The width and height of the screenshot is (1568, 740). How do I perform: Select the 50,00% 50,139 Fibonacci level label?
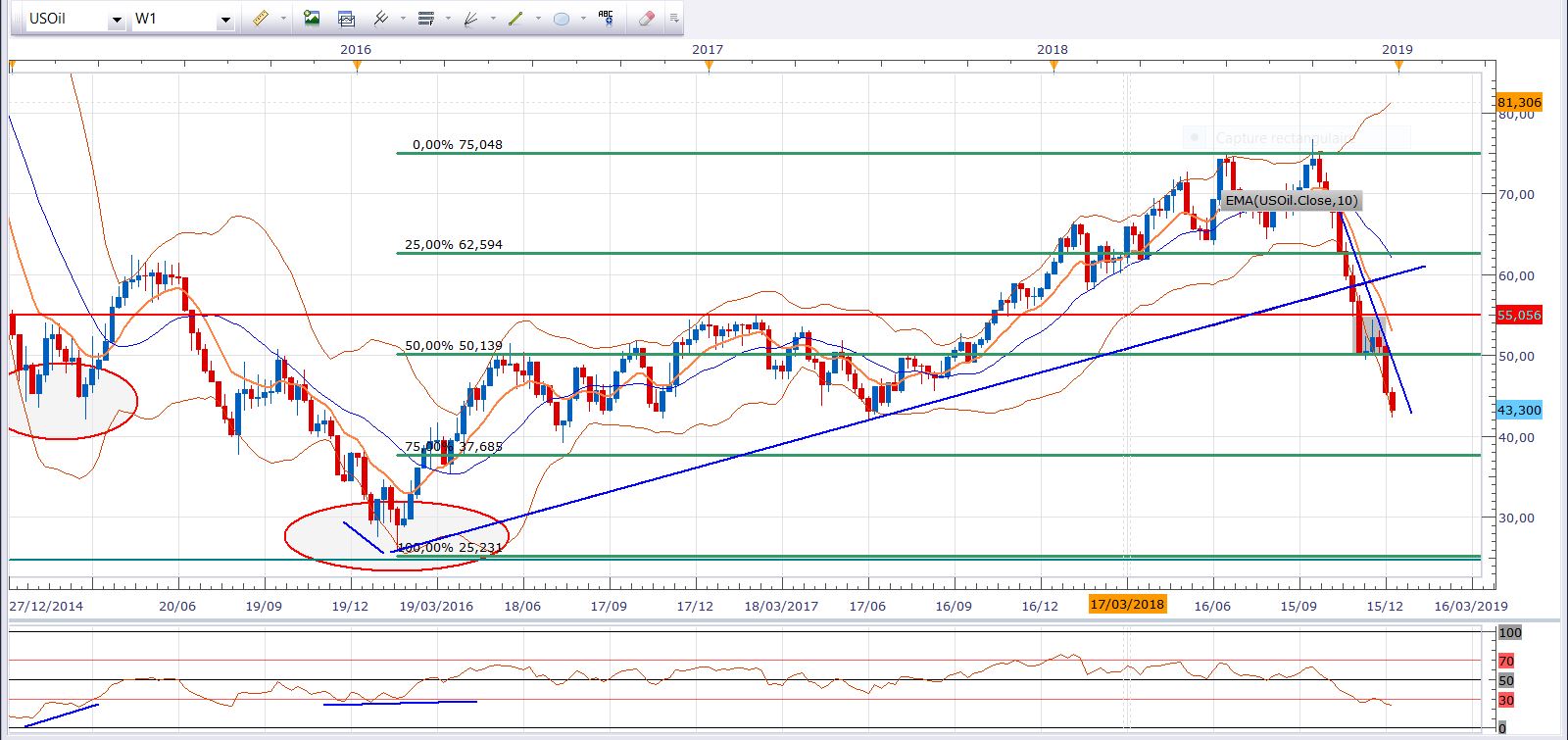[454, 346]
